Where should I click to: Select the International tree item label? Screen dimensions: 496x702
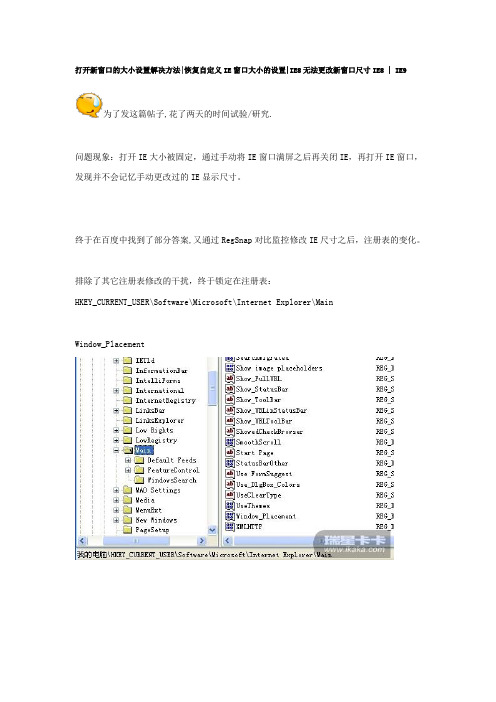[159, 390]
